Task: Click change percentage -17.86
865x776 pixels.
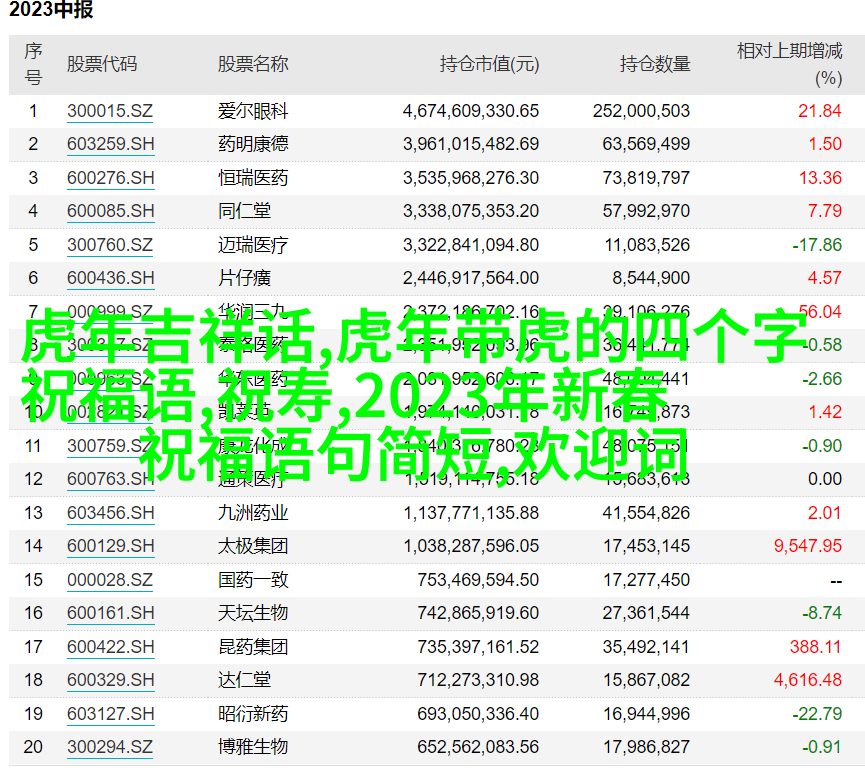Action: pyautogui.click(x=817, y=245)
